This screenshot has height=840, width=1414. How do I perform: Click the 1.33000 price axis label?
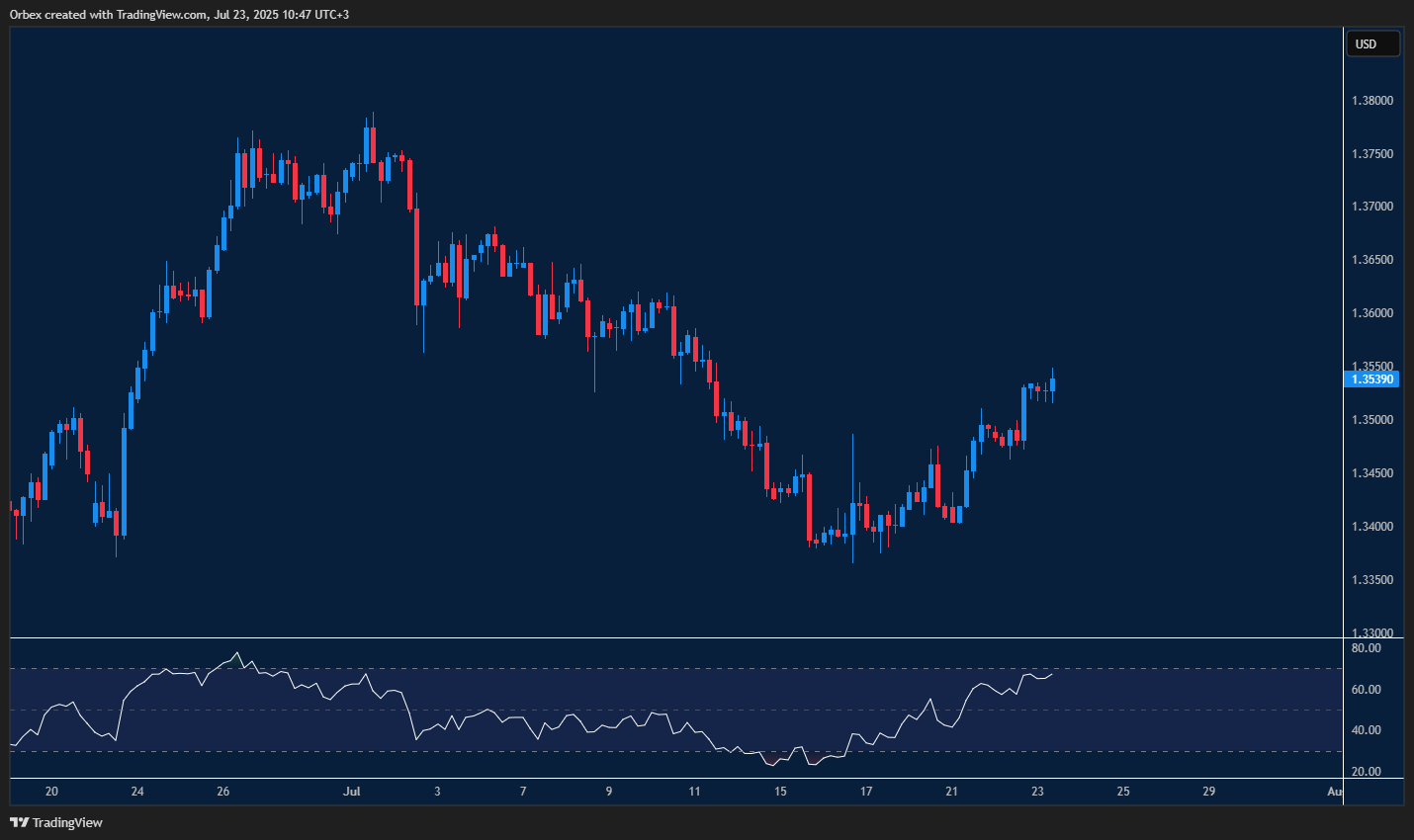[1373, 632]
